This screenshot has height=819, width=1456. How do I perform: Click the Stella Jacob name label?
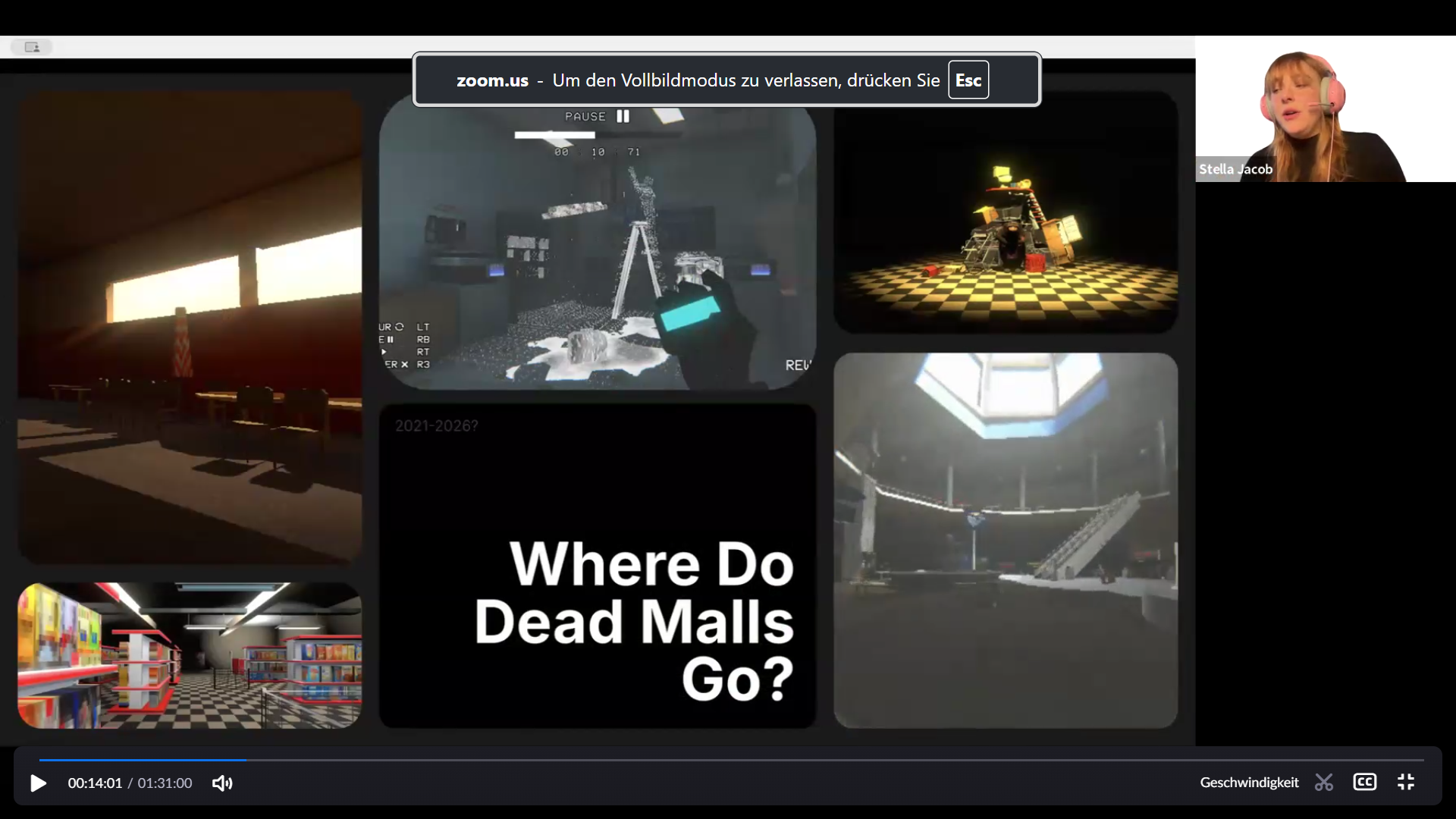pos(1235,169)
